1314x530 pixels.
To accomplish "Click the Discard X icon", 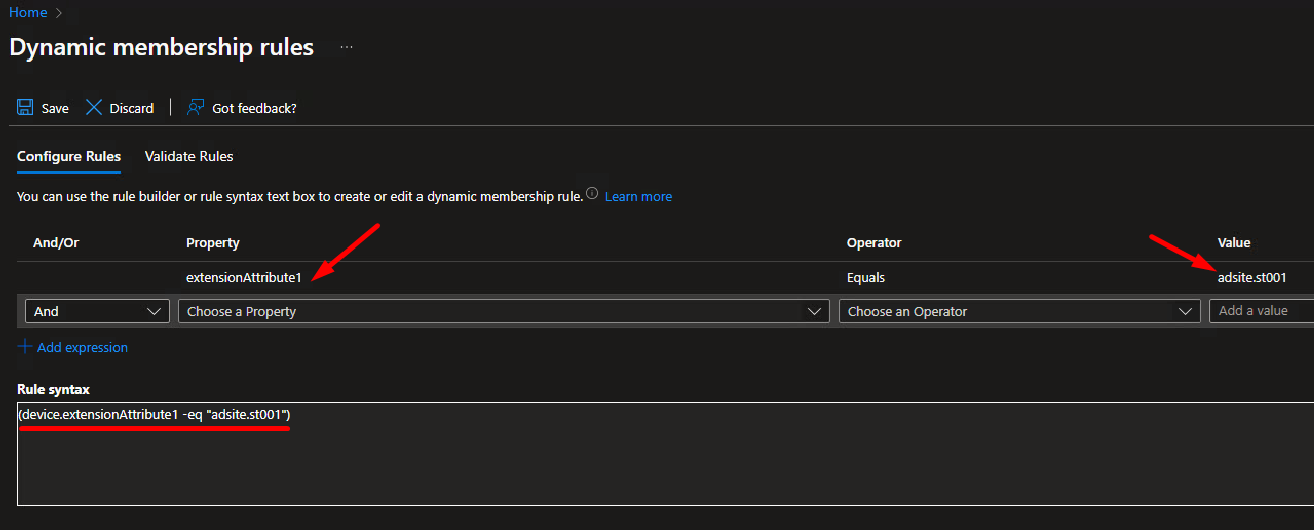I will point(94,107).
